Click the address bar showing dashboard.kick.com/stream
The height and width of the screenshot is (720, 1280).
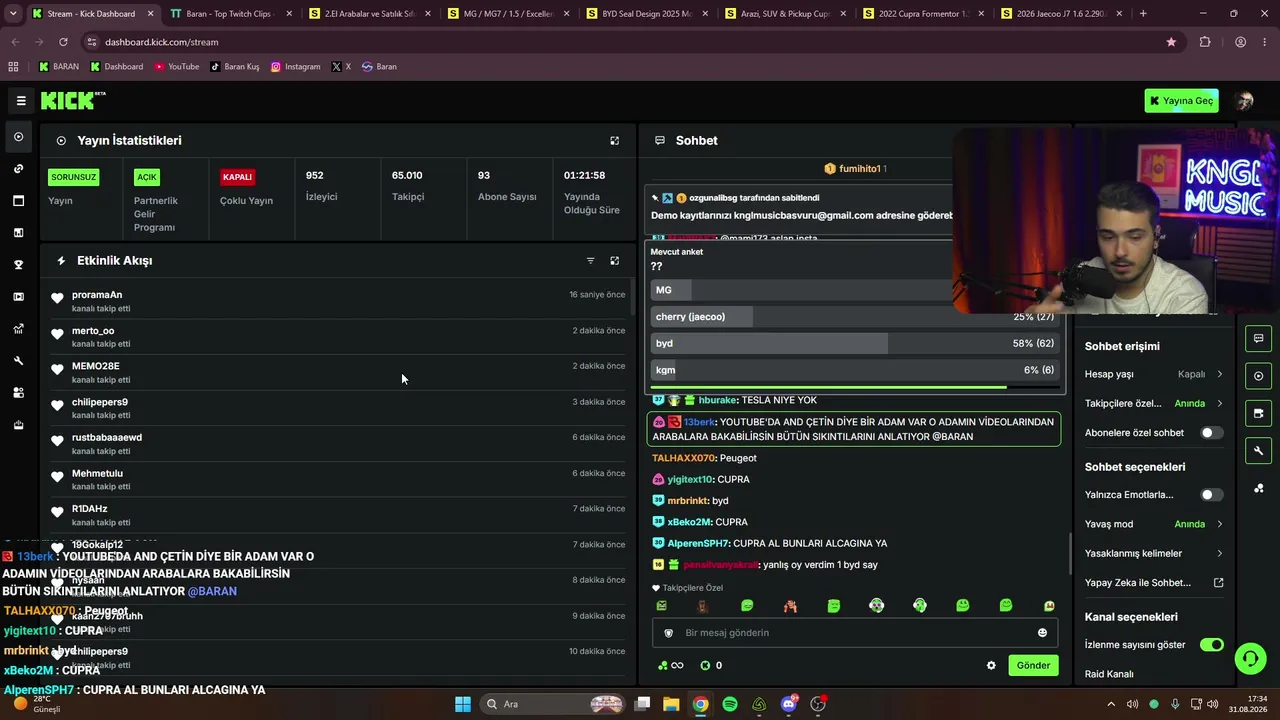(x=620, y=42)
